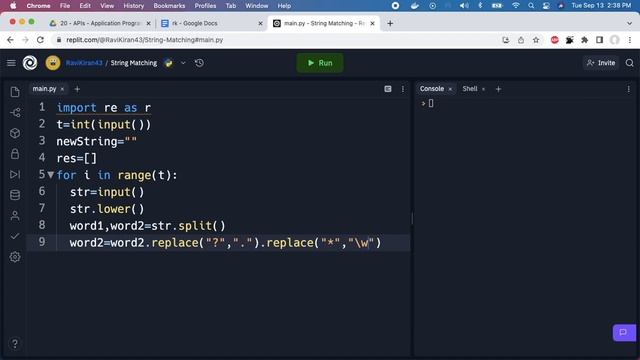Open the Authentication person sidebar icon

click(15, 216)
